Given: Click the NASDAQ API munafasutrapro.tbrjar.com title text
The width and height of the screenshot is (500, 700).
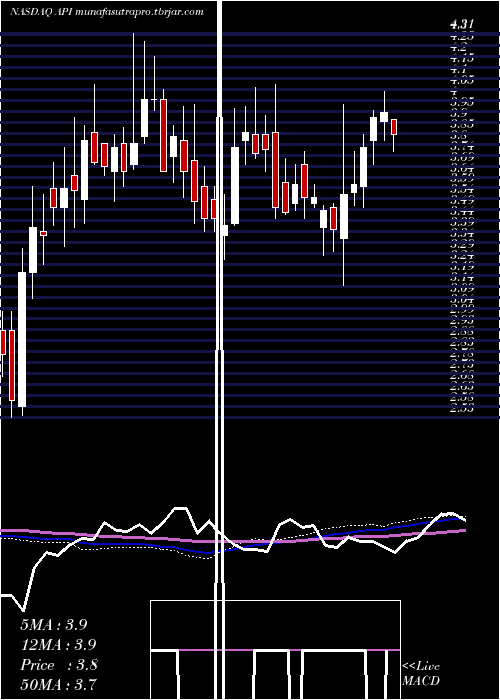Looking at the screenshot, I should (107, 12).
